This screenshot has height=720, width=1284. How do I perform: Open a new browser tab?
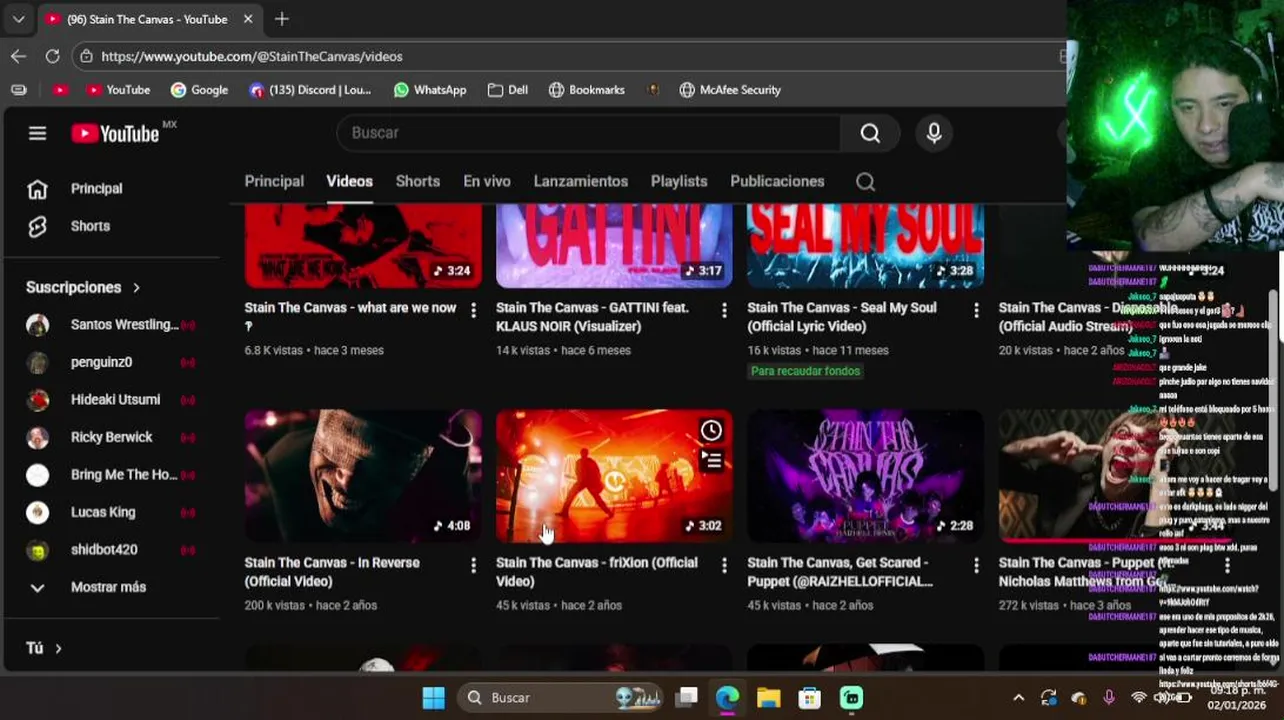[x=282, y=18]
